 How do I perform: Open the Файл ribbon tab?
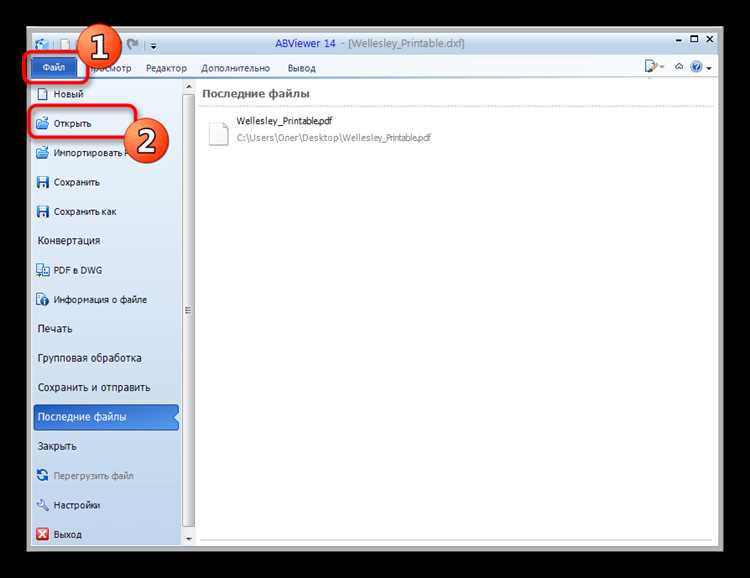[54, 67]
